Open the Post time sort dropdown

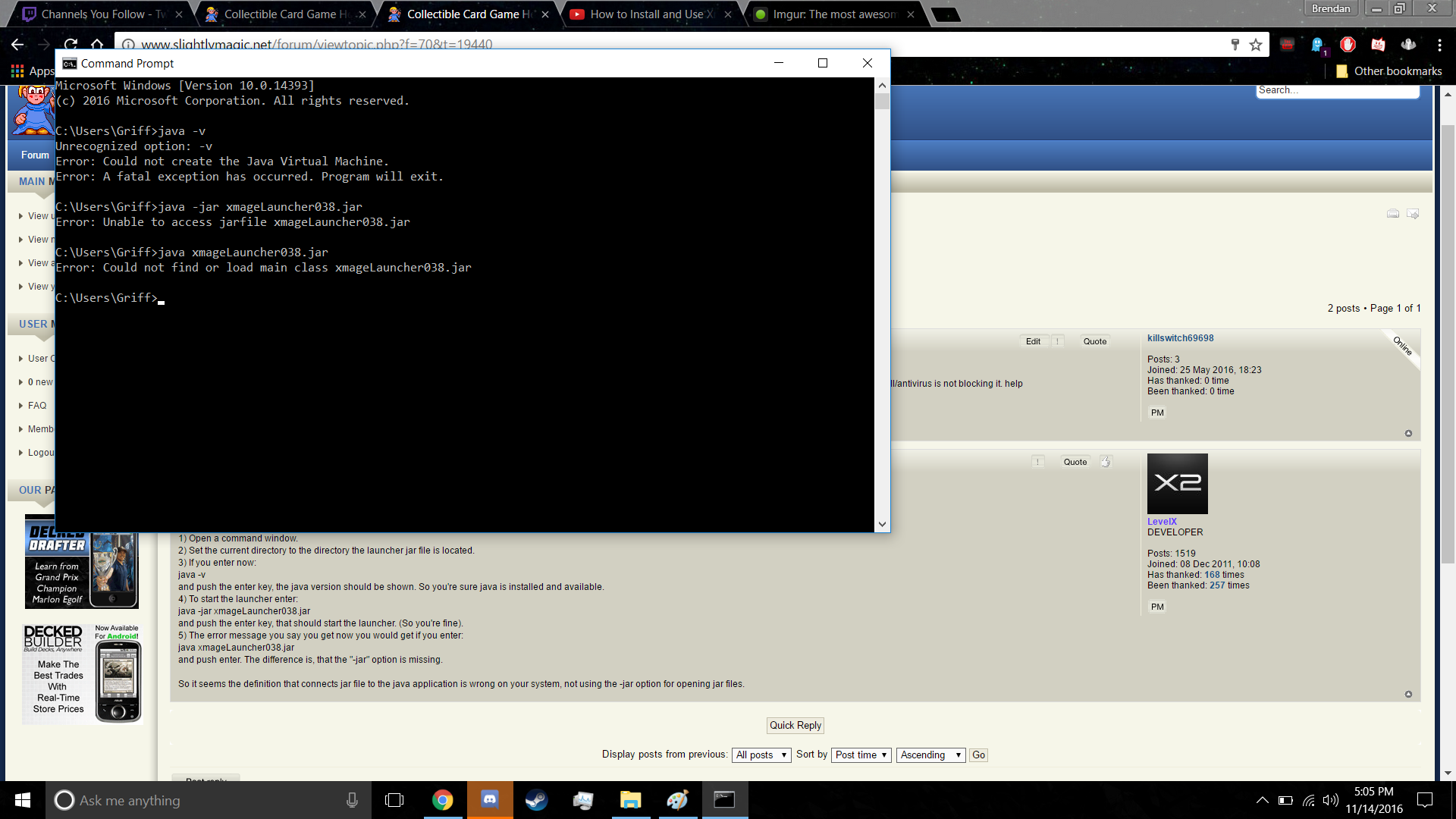[861, 755]
